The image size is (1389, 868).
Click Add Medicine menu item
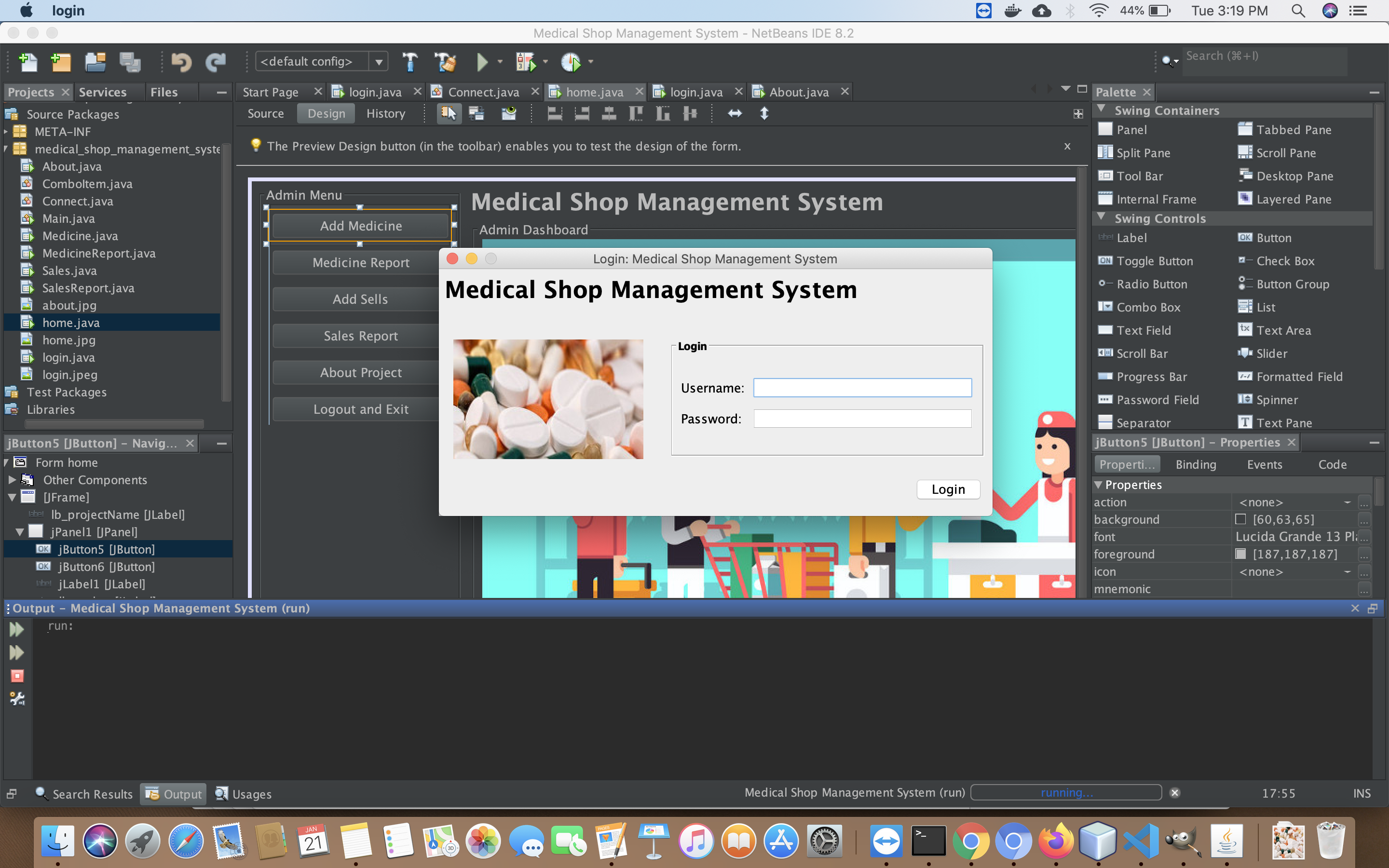[x=360, y=225]
